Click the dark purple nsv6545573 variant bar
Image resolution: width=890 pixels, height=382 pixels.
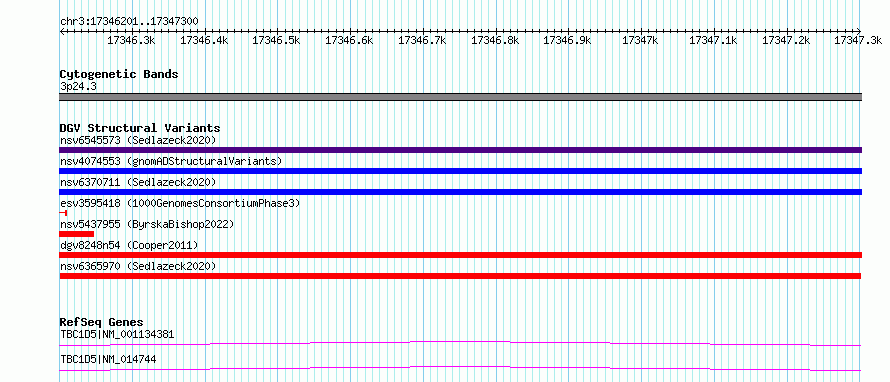click(x=460, y=150)
